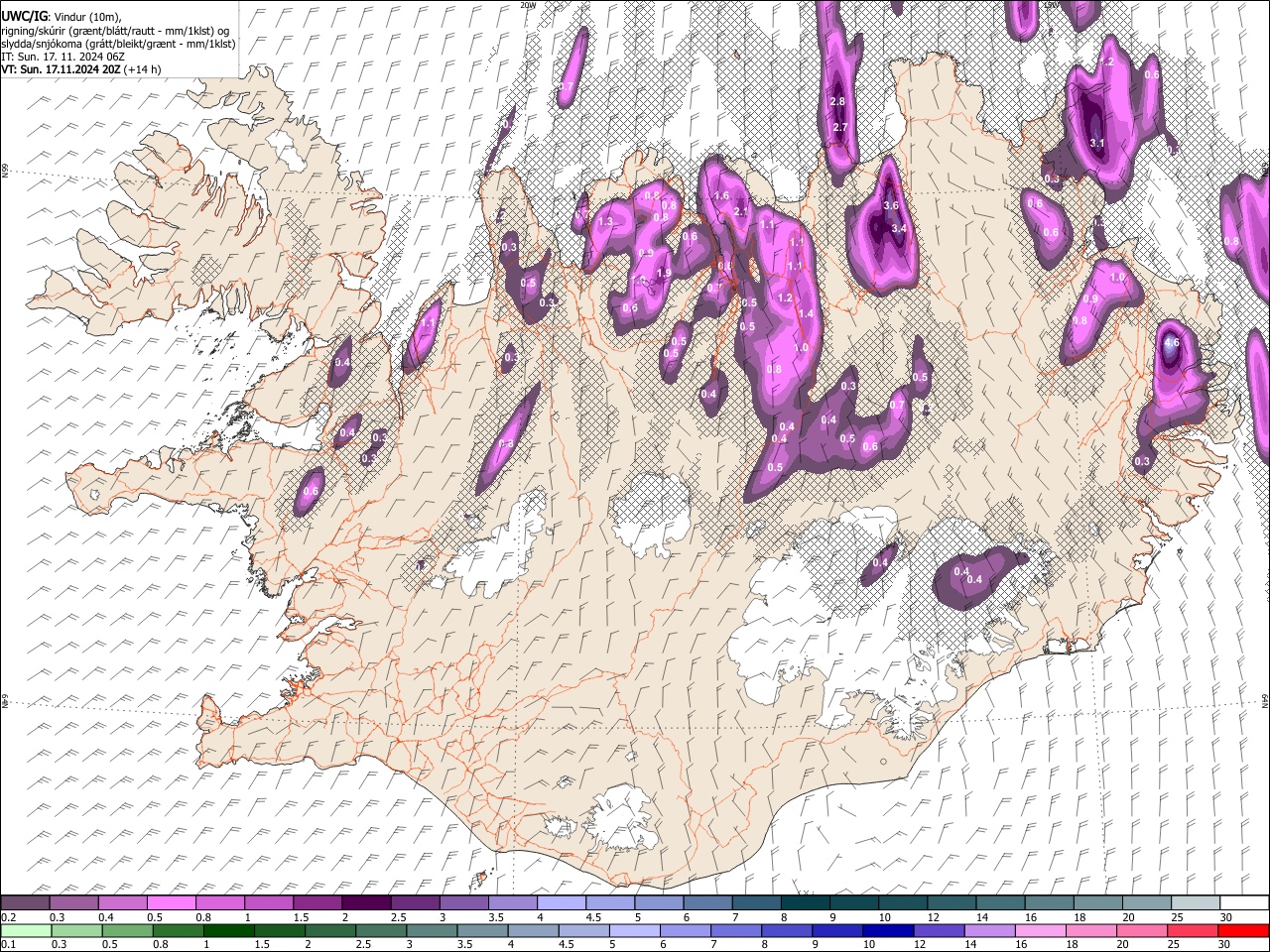Click the upper legend swatch between 8 and 9
Viewport: 1270px width, 952px height.
(x=806, y=902)
